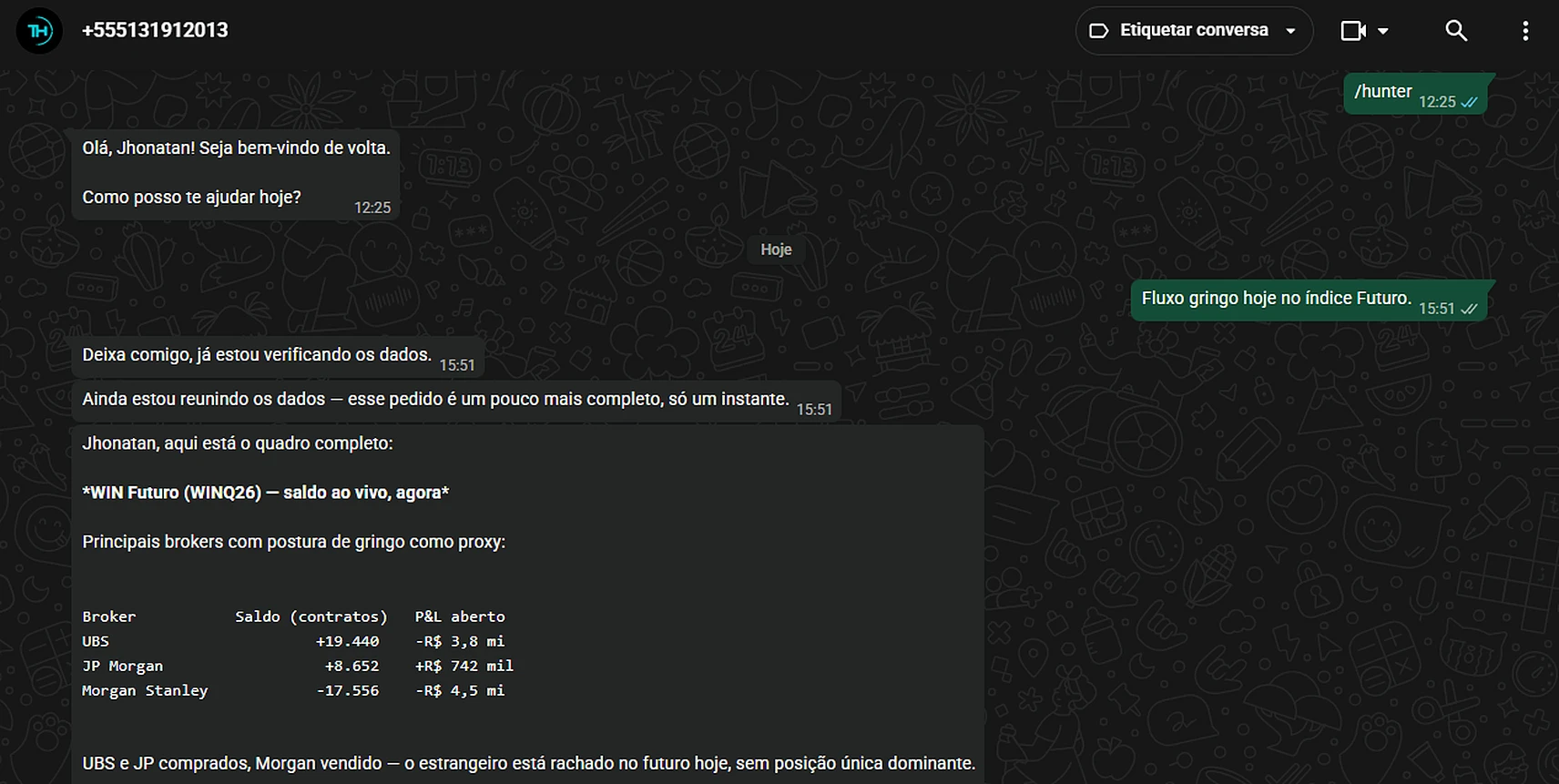The height and width of the screenshot is (784, 1559).
Task: Select the /hunter sent message bubble
Action: pos(1415,94)
